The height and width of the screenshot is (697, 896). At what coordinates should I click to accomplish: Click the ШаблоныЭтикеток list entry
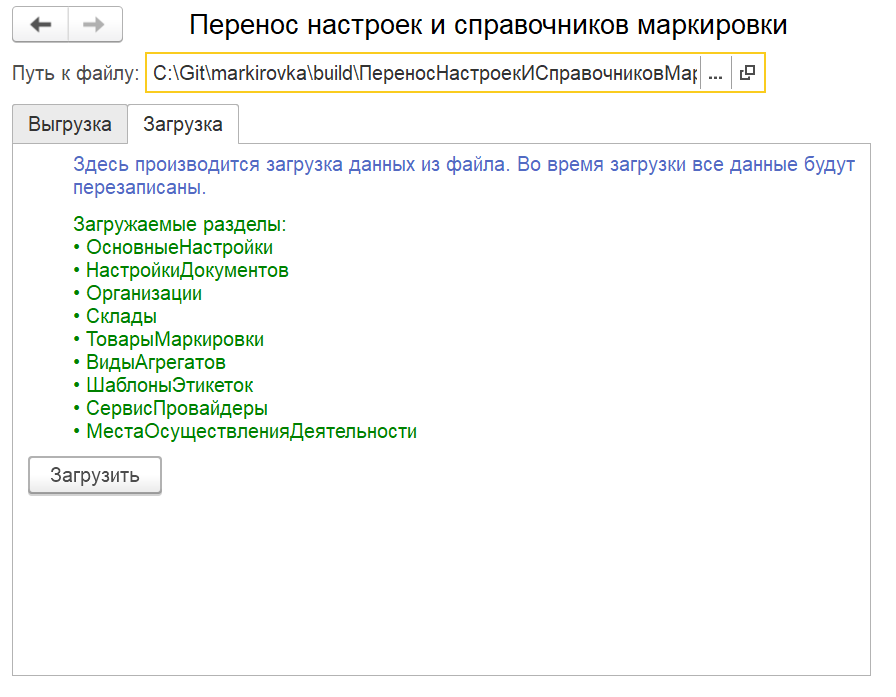pyautogui.click(x=169, y=385)
